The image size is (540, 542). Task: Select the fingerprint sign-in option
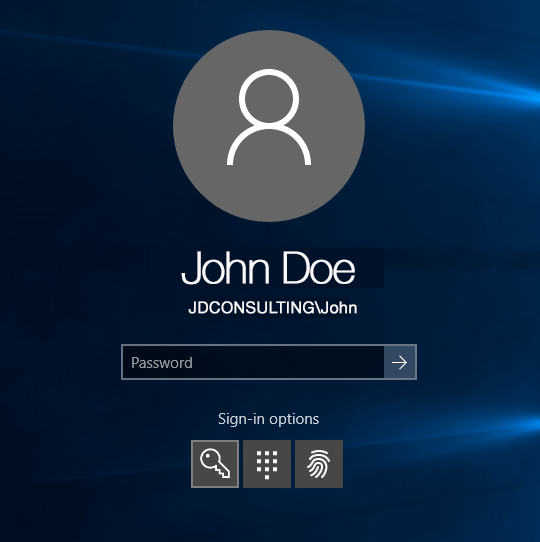tap(319, 464)
